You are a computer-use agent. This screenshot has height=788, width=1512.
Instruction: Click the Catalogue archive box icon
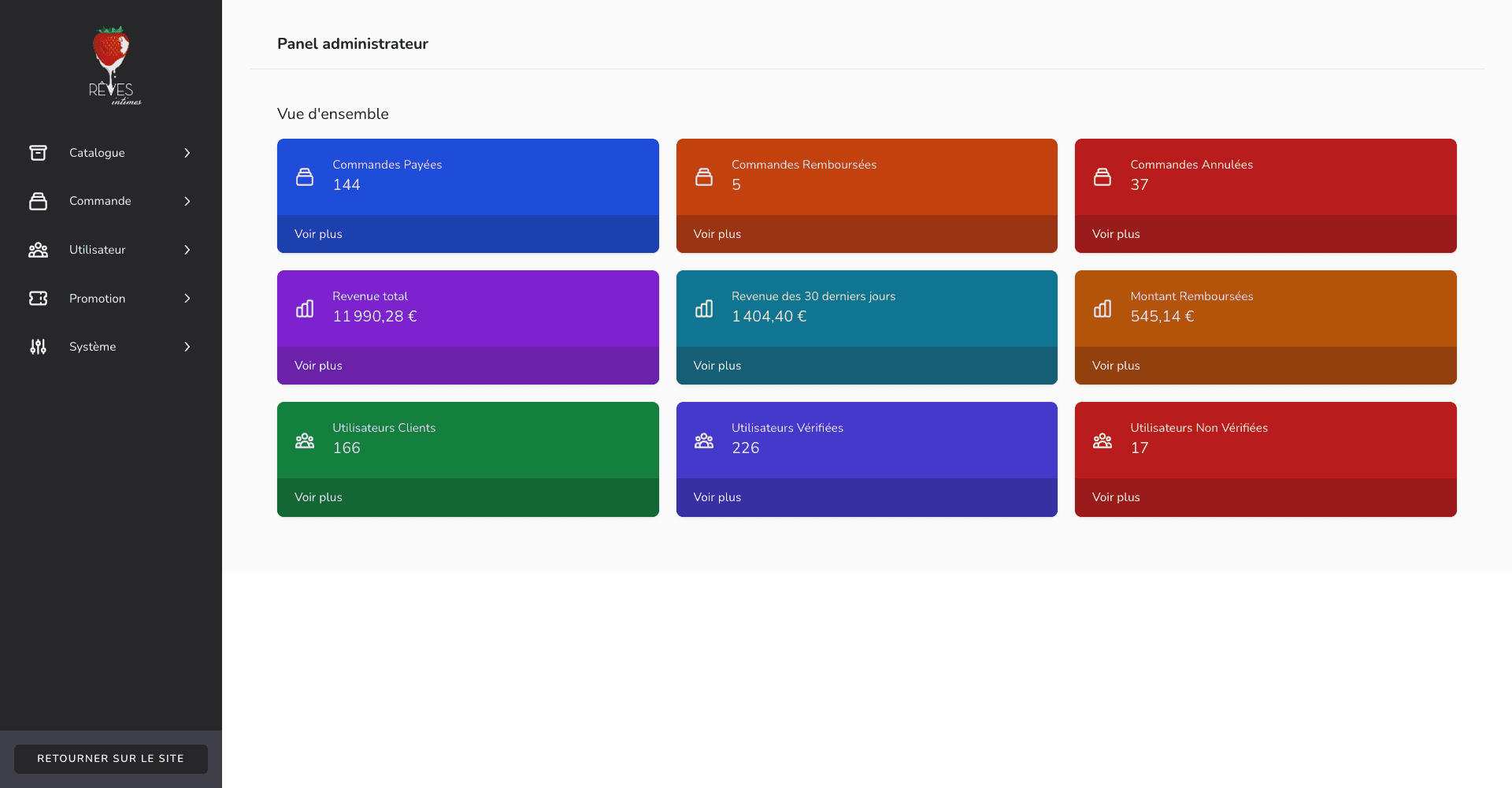(38, 153)
